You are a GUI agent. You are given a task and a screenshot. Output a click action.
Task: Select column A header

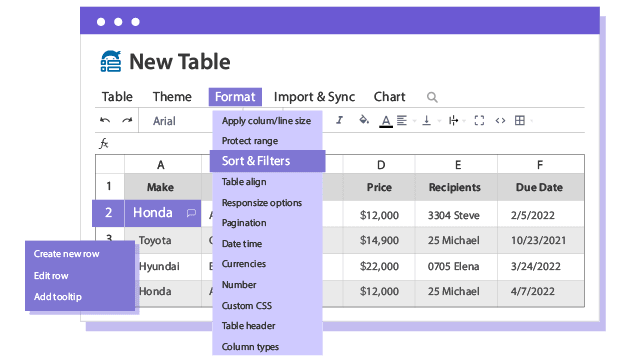[163, 165]
